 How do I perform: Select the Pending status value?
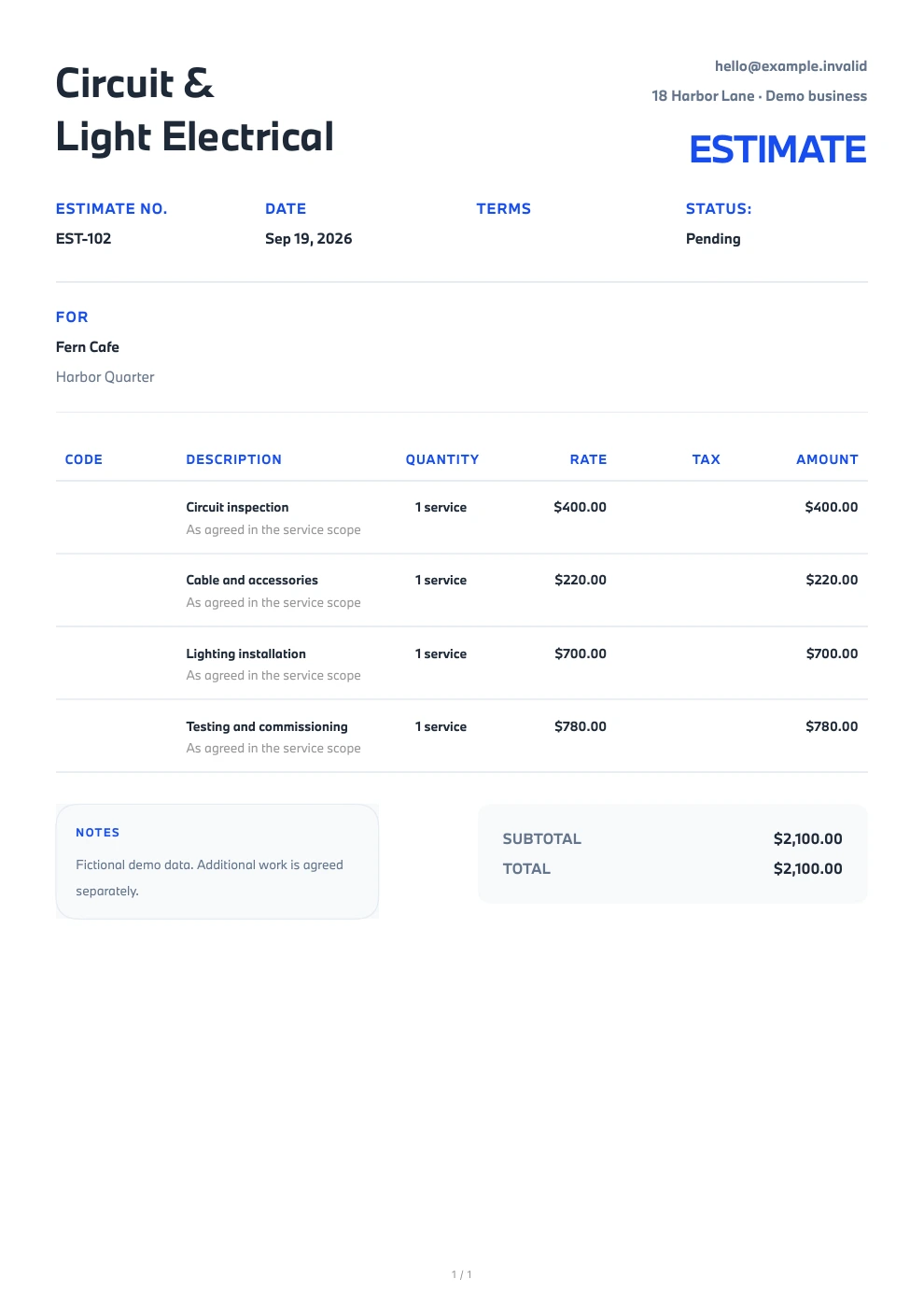pyautogui.click(x=713, y=239)
